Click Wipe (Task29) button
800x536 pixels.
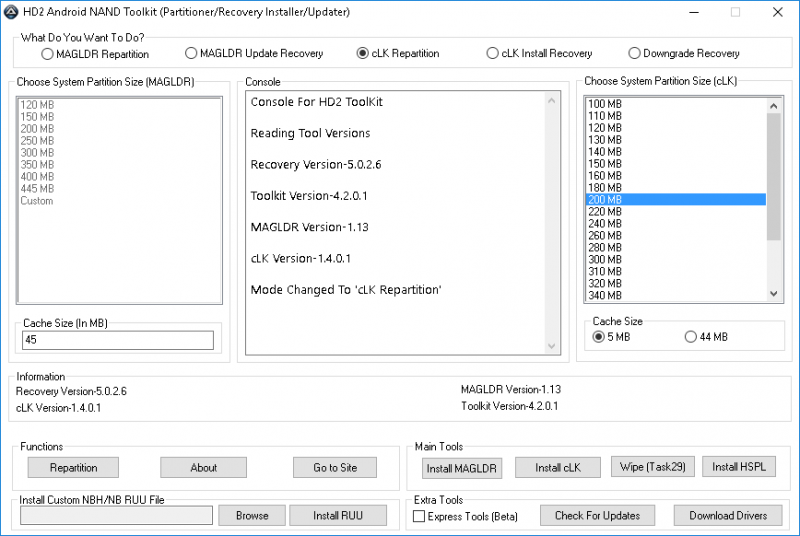(653, 467)
